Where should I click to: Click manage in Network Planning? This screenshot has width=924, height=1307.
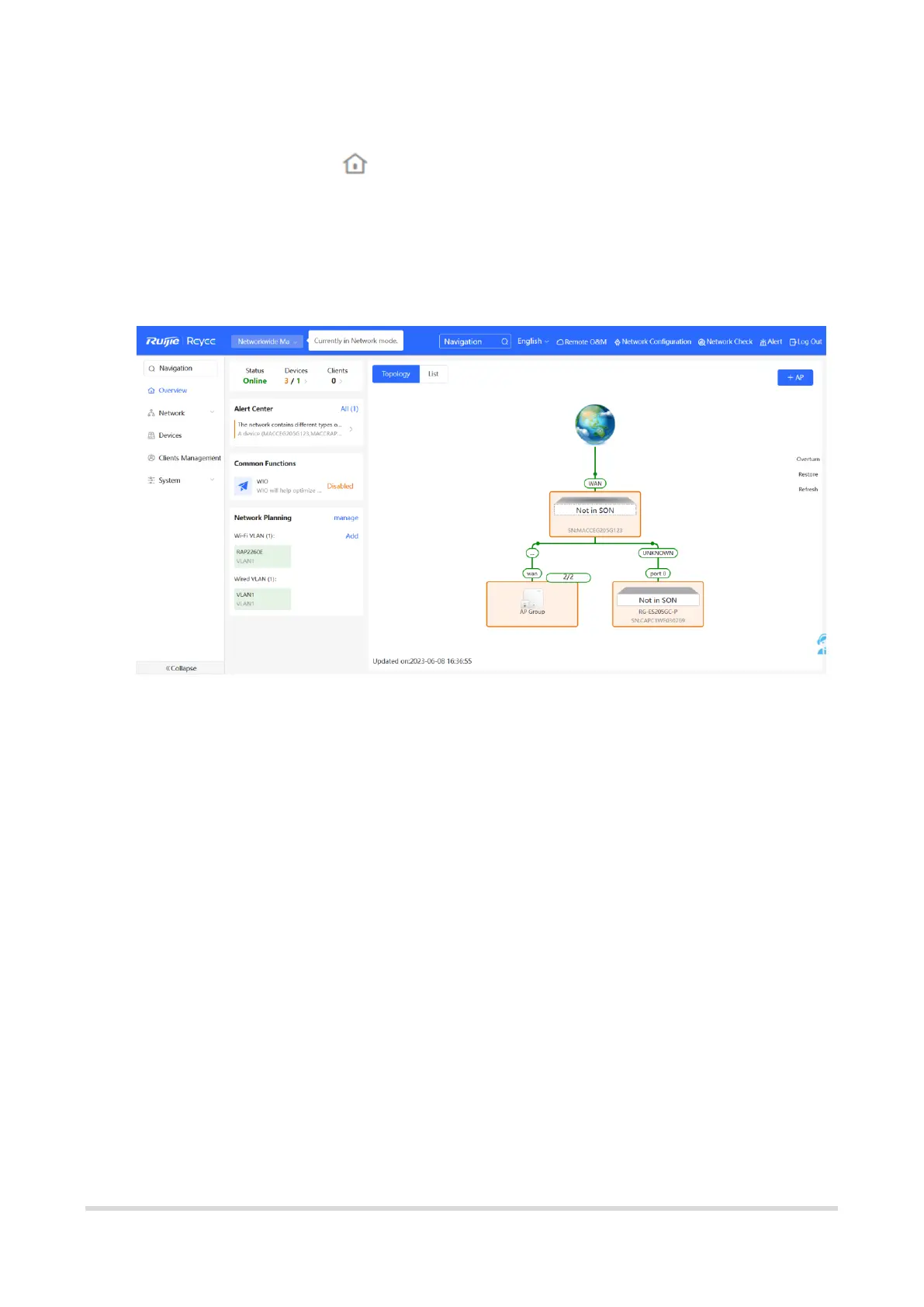tap(346, 518)
